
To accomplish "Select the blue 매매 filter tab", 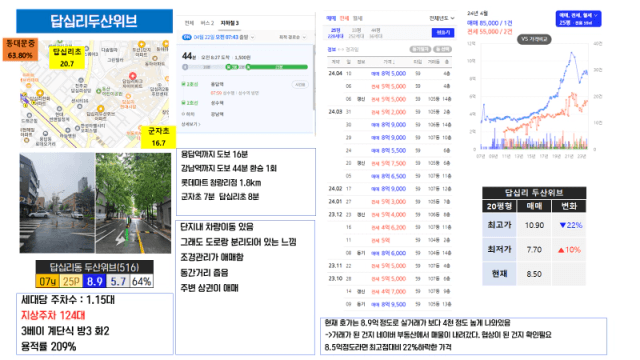I will click(x=331, y=18).
